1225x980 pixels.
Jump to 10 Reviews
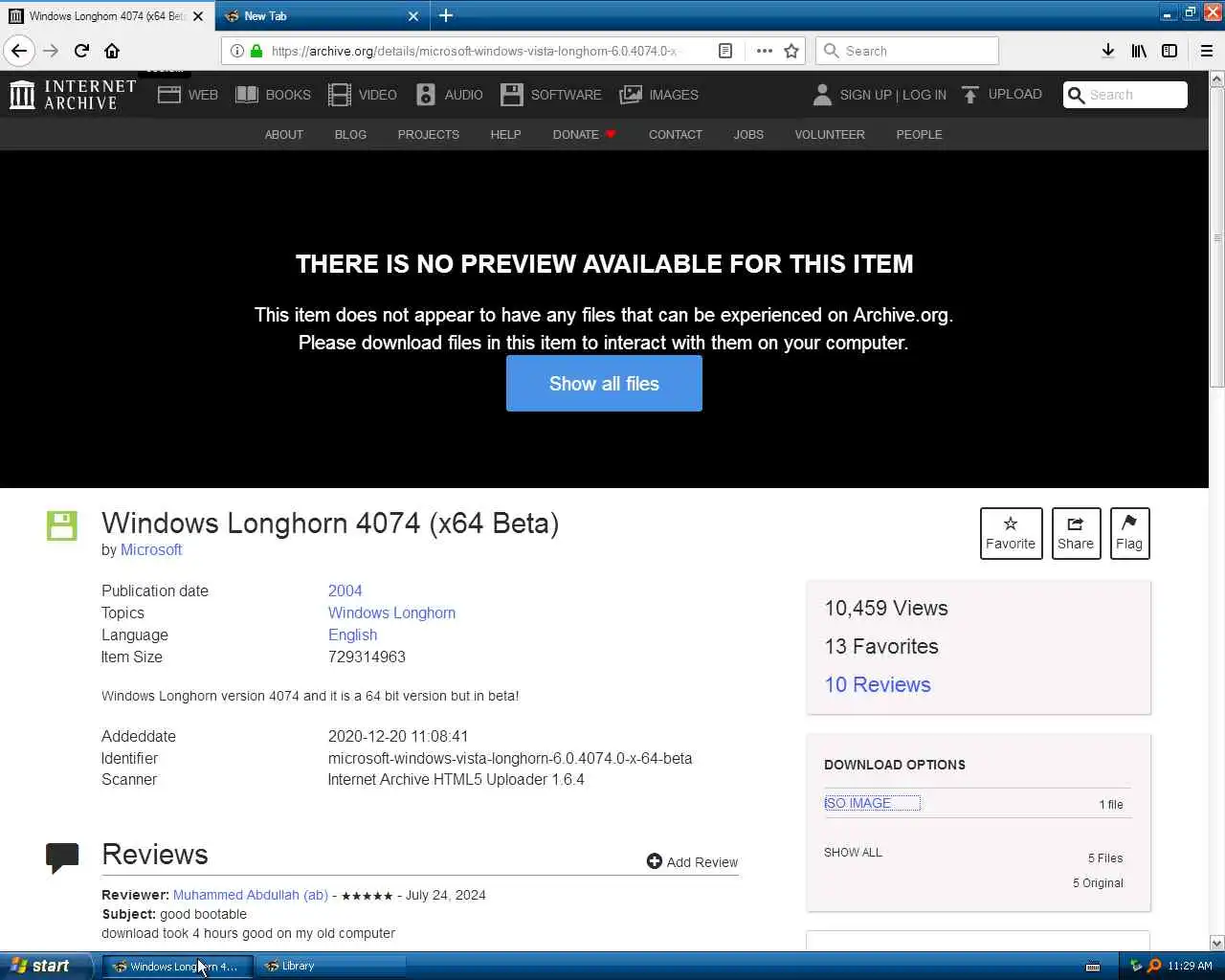click(878, 685)
